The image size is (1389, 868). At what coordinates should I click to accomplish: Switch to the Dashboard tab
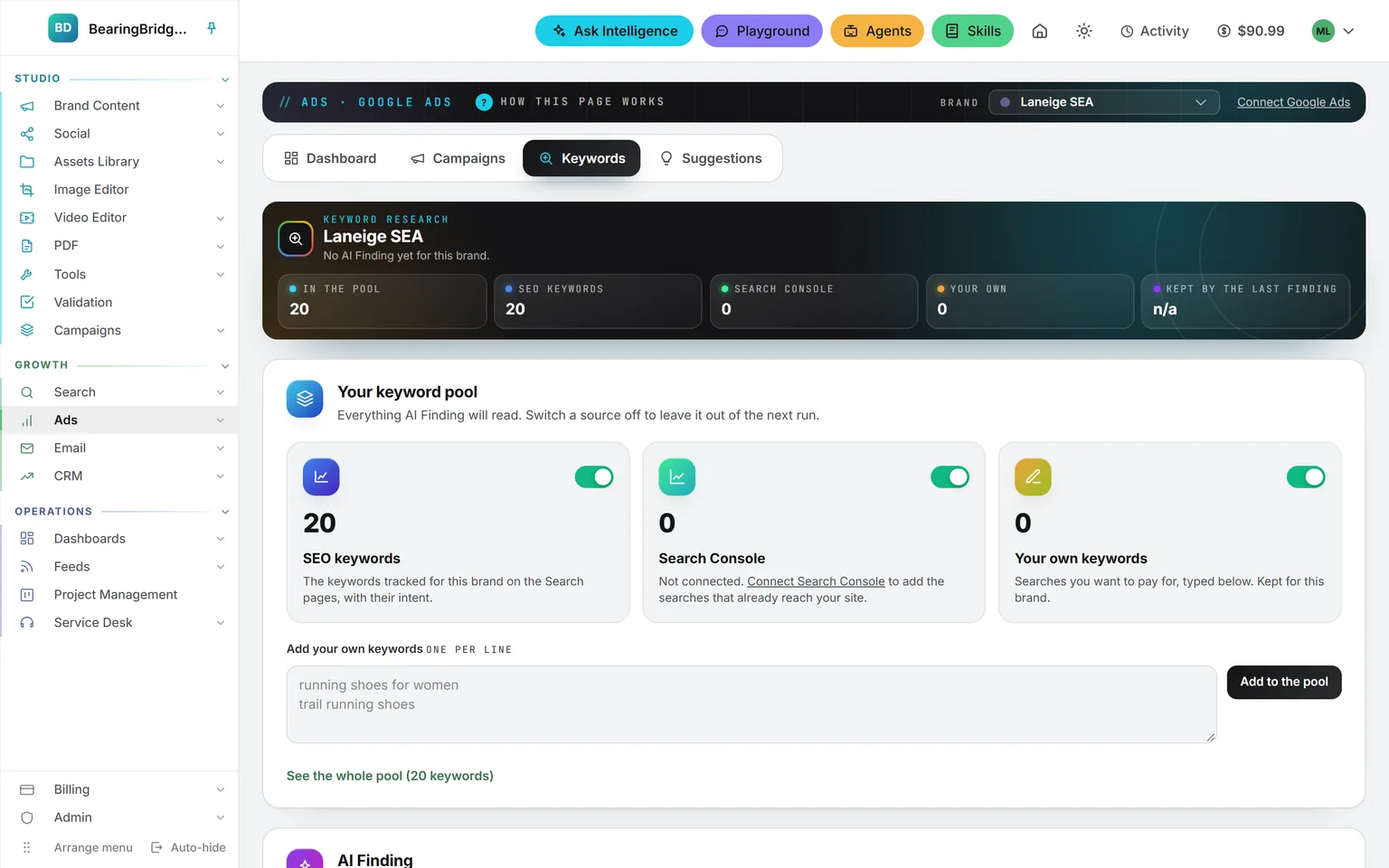click(330, 158)
